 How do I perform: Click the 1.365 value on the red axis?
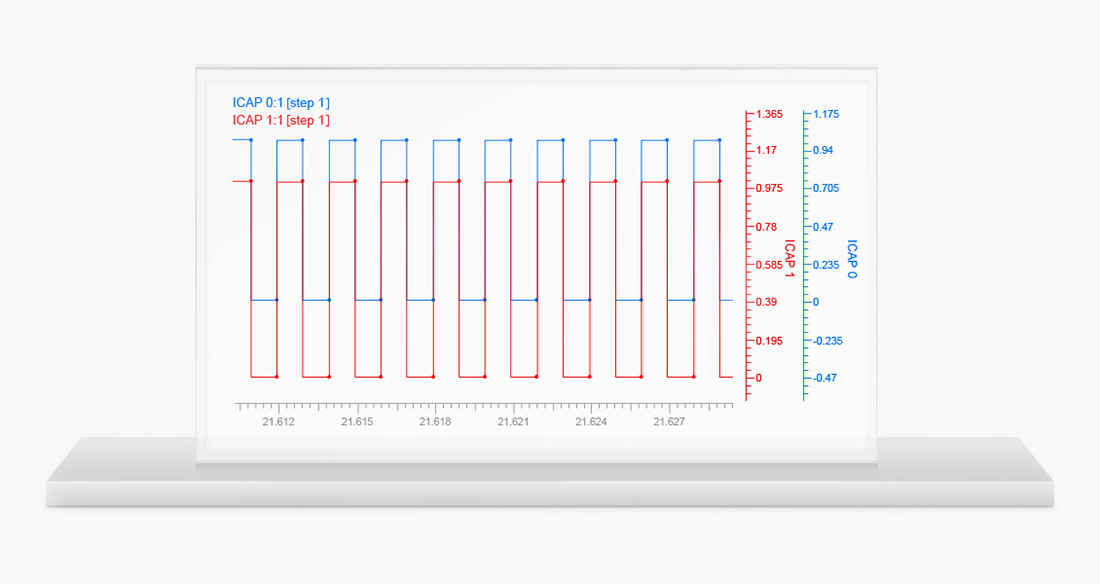click(x=769, y=114)
